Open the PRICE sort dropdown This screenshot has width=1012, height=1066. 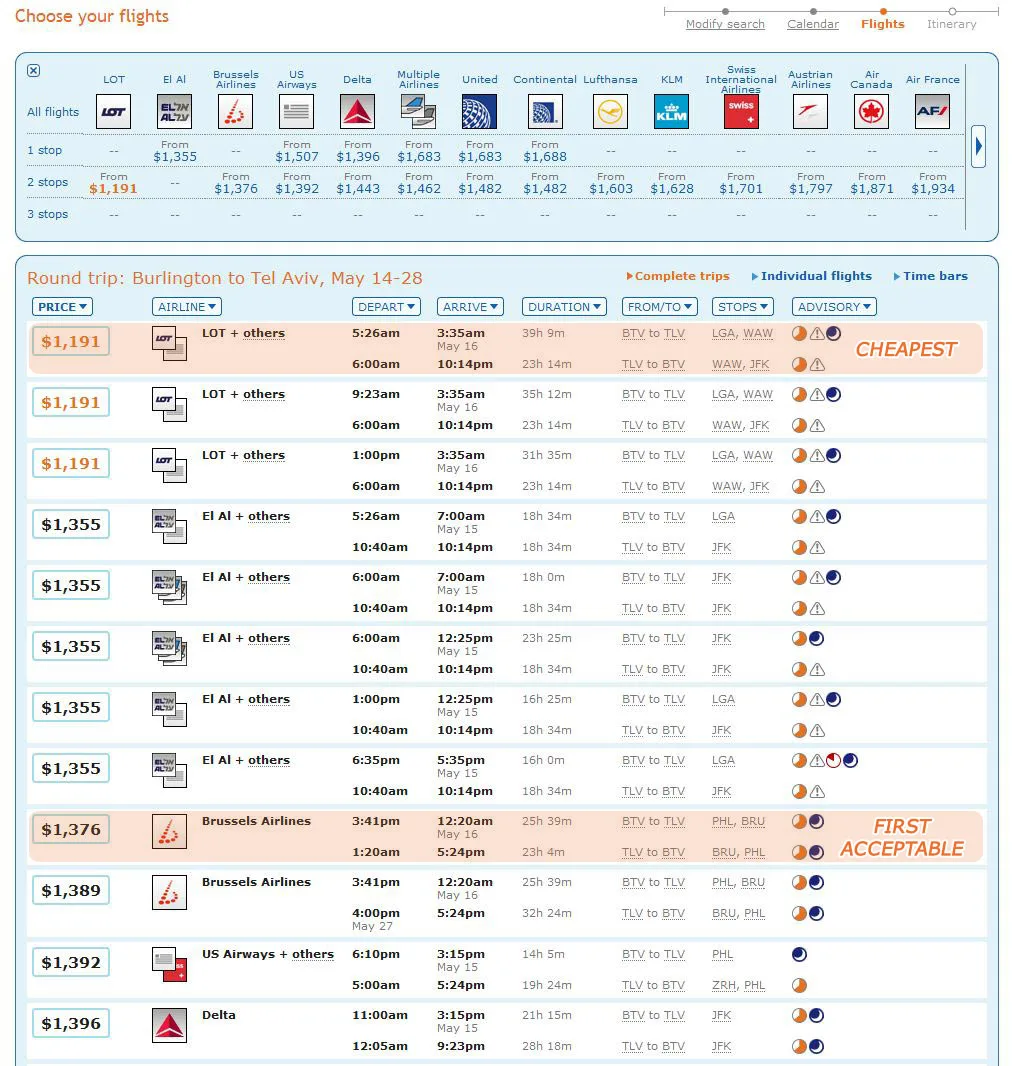pos(62,307)
